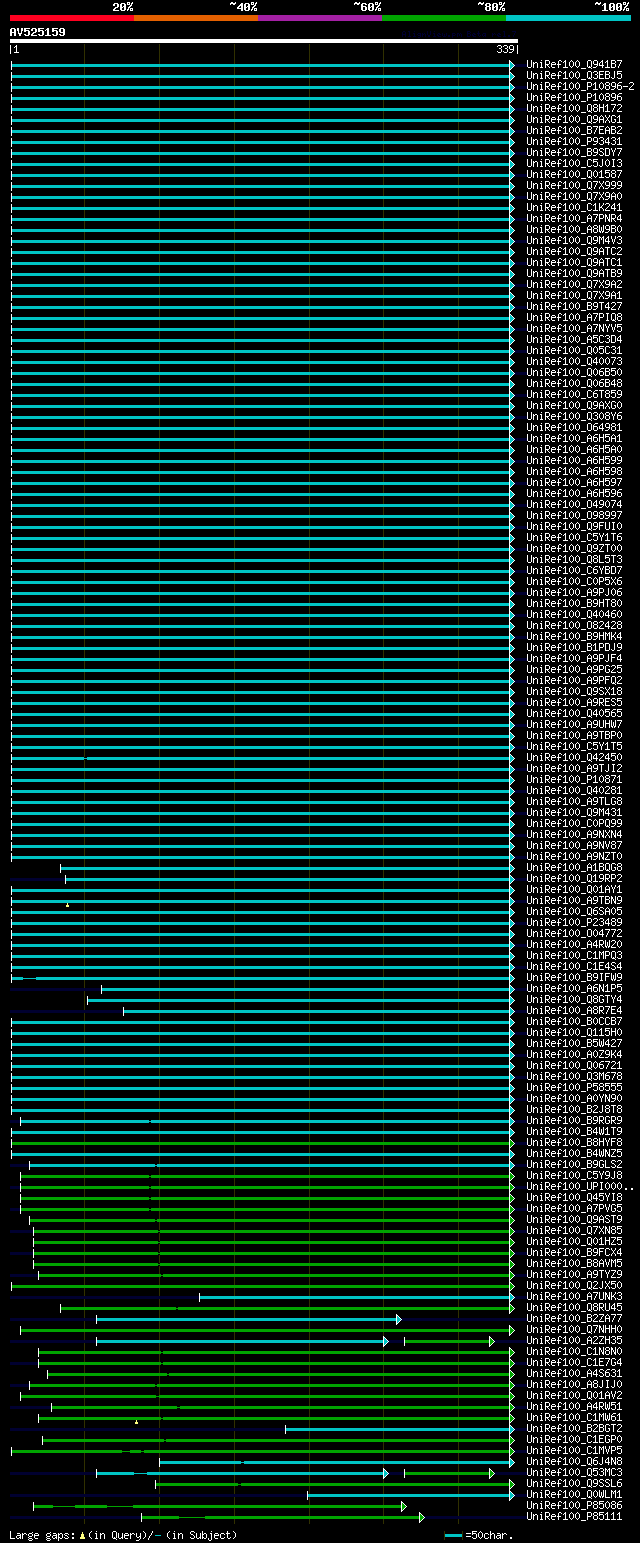Image resolution: width=640 pixels, height=1543 pixels.
Task: Select the UniRef100_Q9ATB9 label
Action: 573,273
